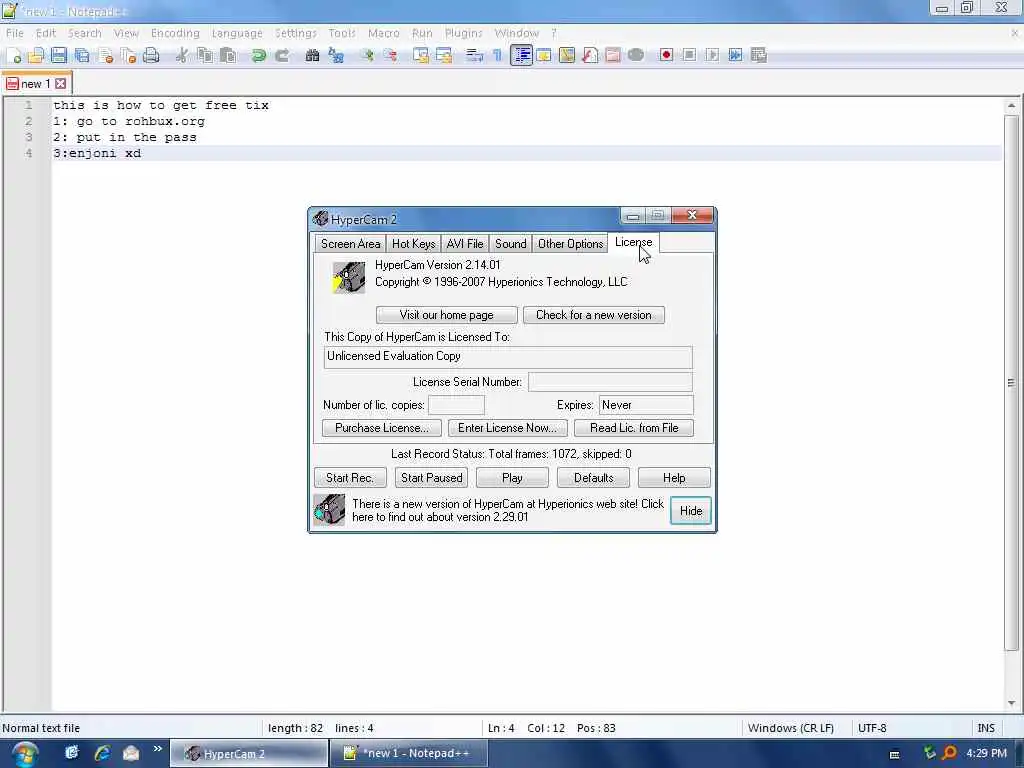Click the Zoom In toolbar icon

[367, 56]
